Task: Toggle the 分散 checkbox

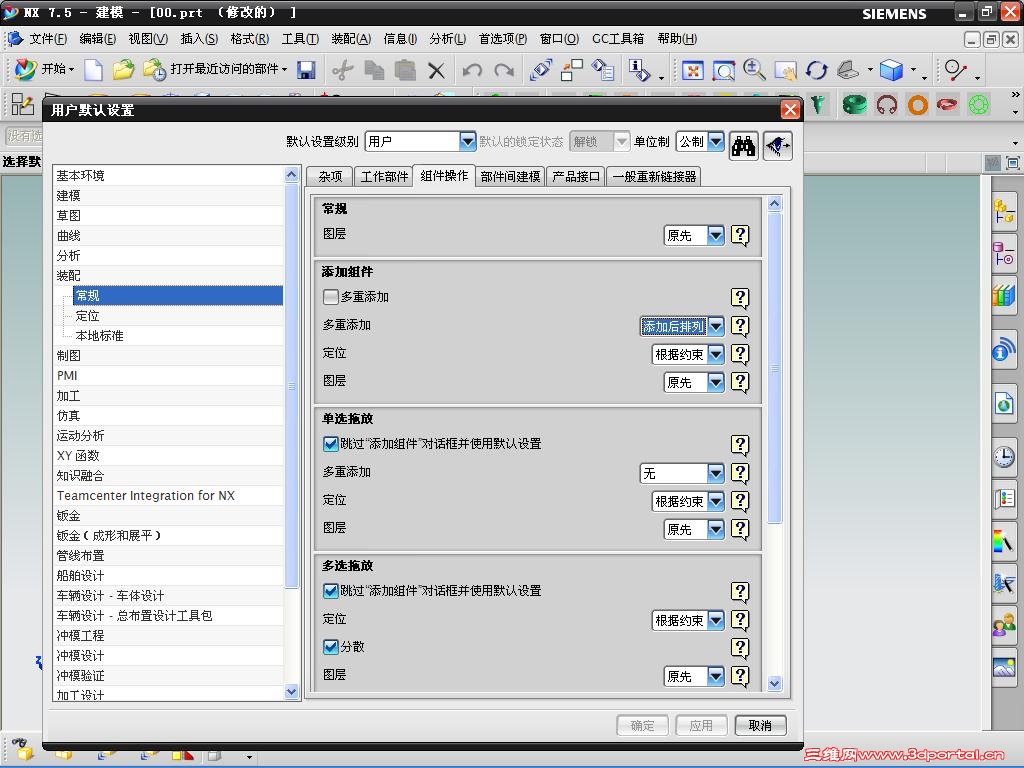Action: (x=330, y=647)
